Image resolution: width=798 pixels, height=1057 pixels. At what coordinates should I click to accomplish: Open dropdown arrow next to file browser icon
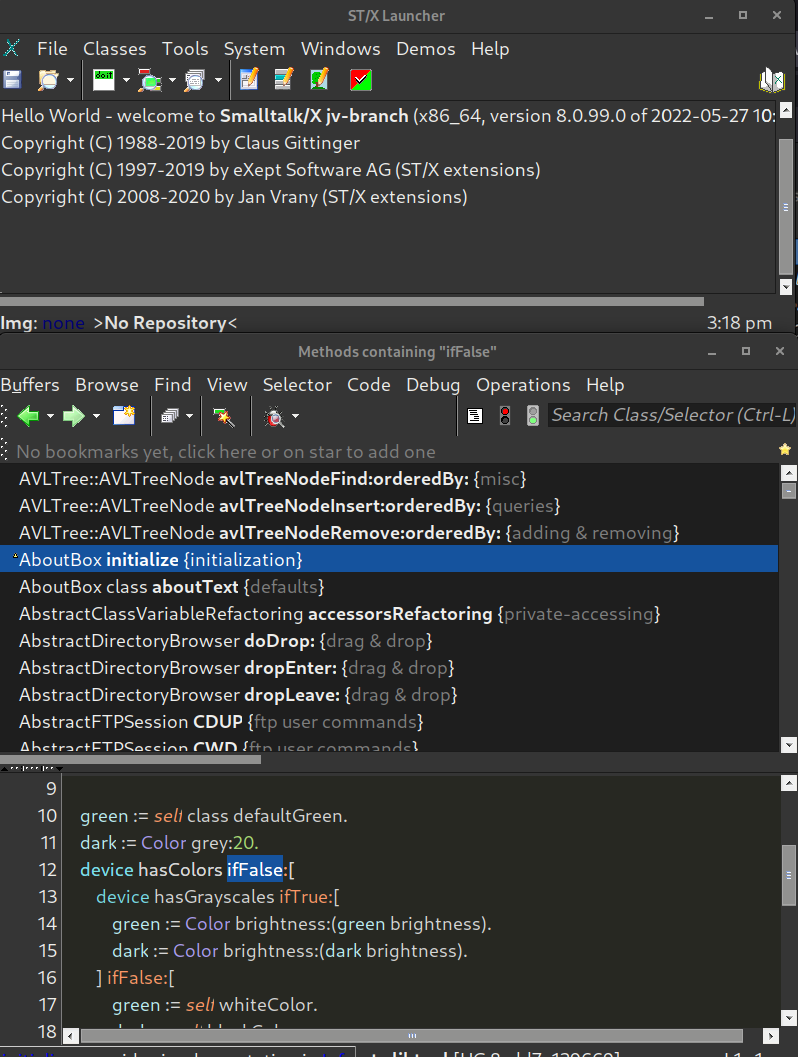pos(70,80)
